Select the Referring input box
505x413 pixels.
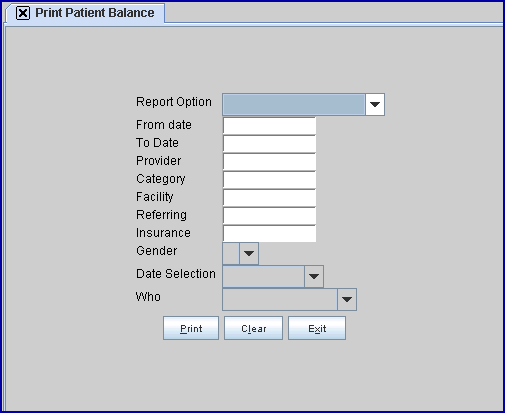(x=269, y=216)
